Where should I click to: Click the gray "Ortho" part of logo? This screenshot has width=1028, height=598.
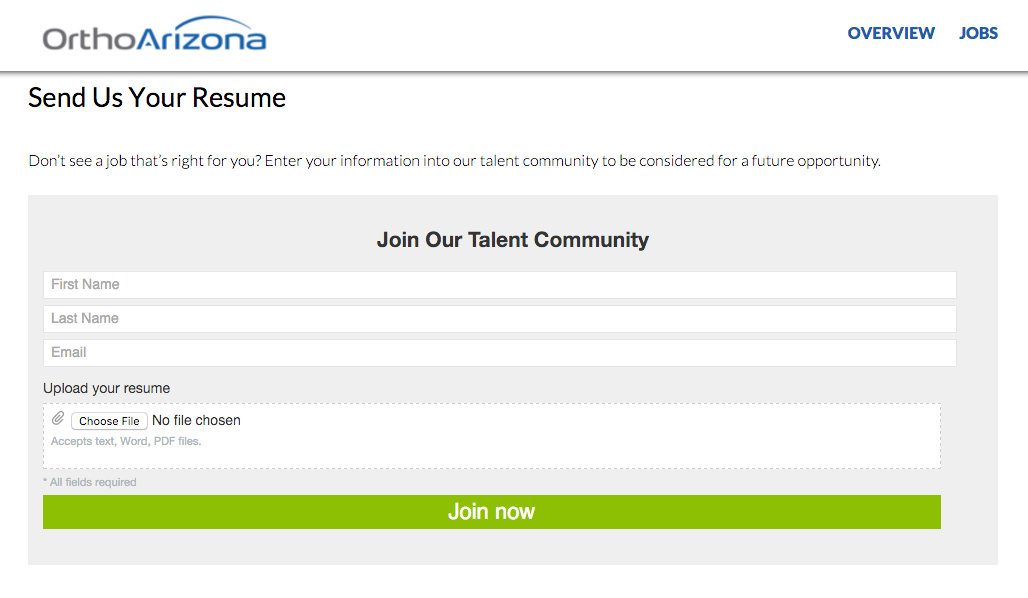coord(89,39)
